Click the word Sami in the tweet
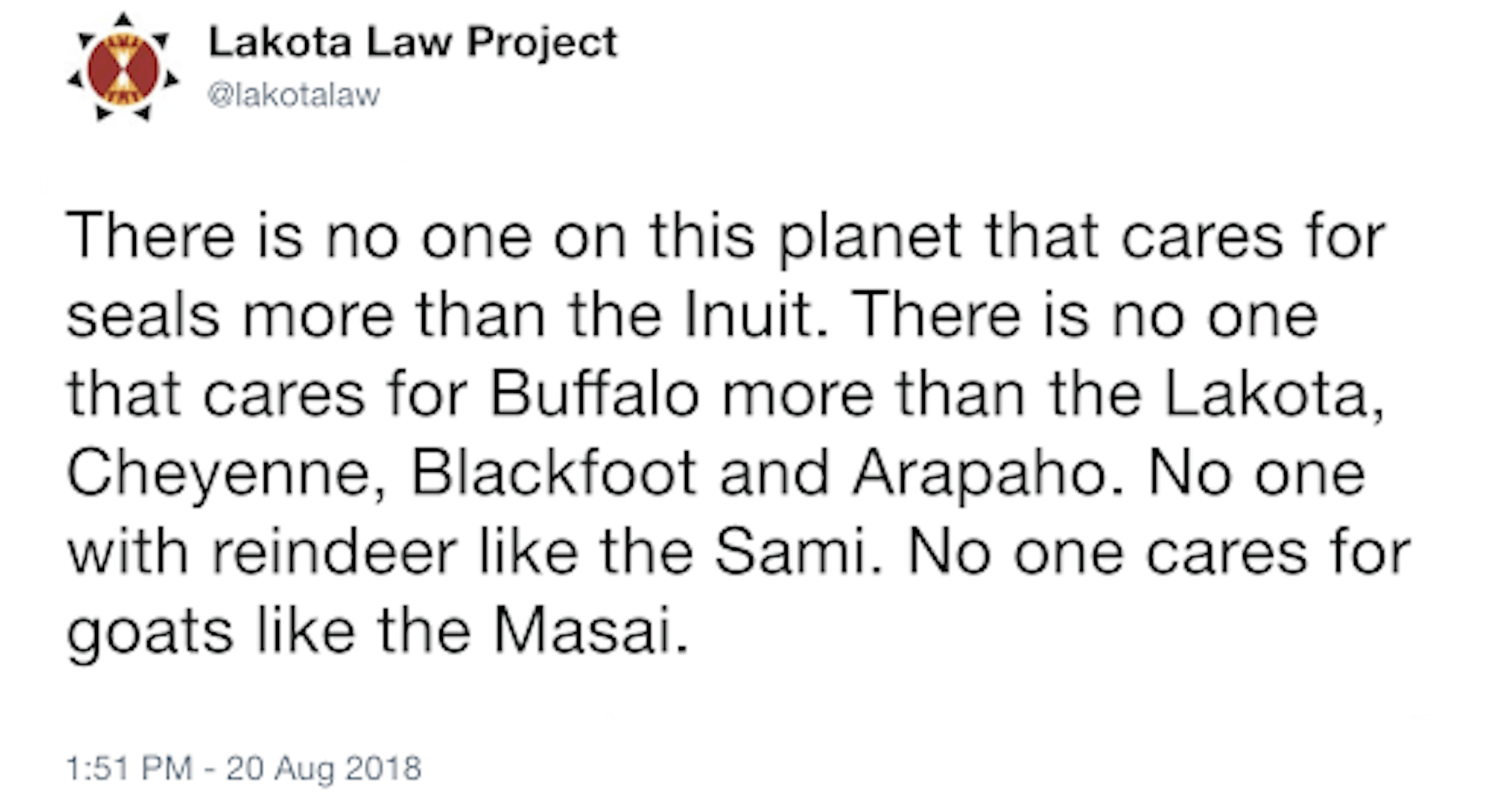The width and height of the screenshot is (1496, 812). [x=791, y=552]
